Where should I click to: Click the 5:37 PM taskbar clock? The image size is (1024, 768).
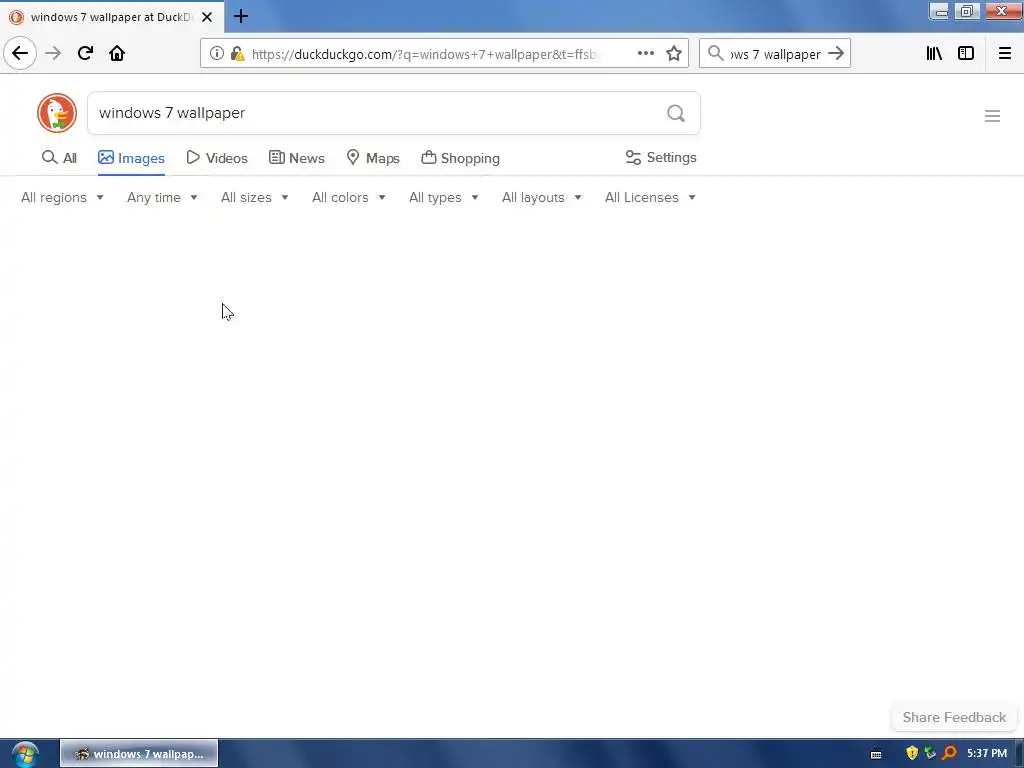pos(987,754)
